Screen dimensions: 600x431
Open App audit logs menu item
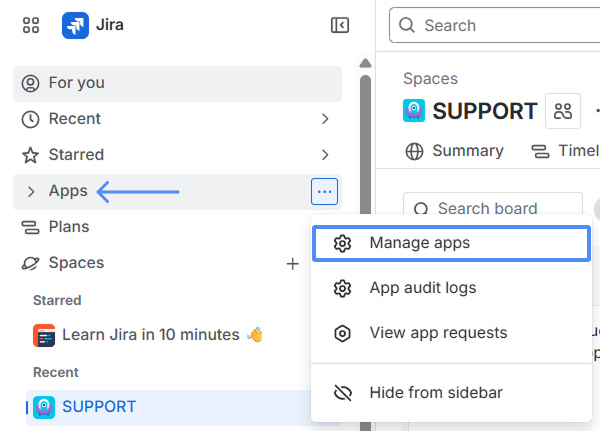point(422,288)
